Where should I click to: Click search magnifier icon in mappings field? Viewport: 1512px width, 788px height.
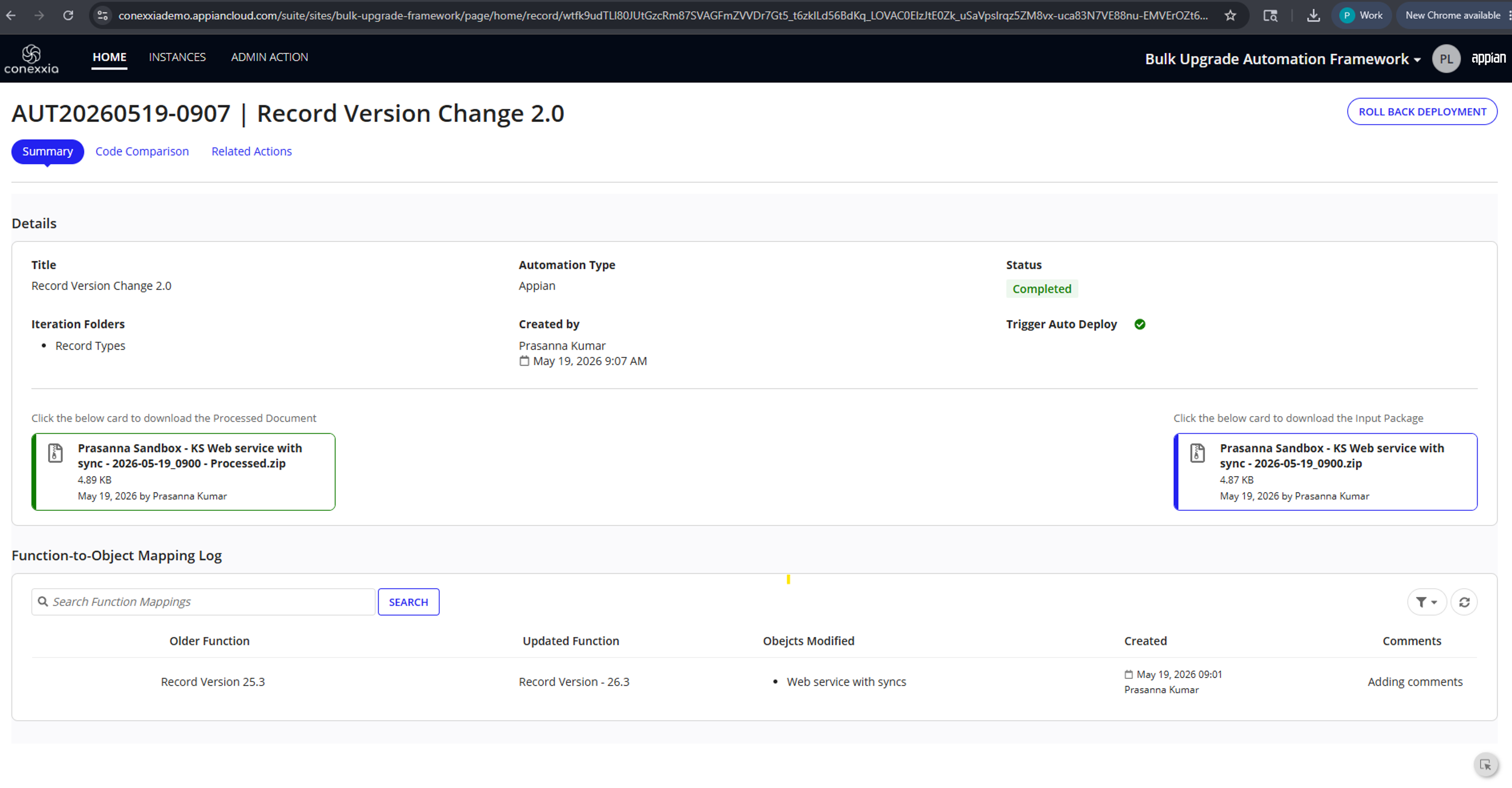coord(43,601)
